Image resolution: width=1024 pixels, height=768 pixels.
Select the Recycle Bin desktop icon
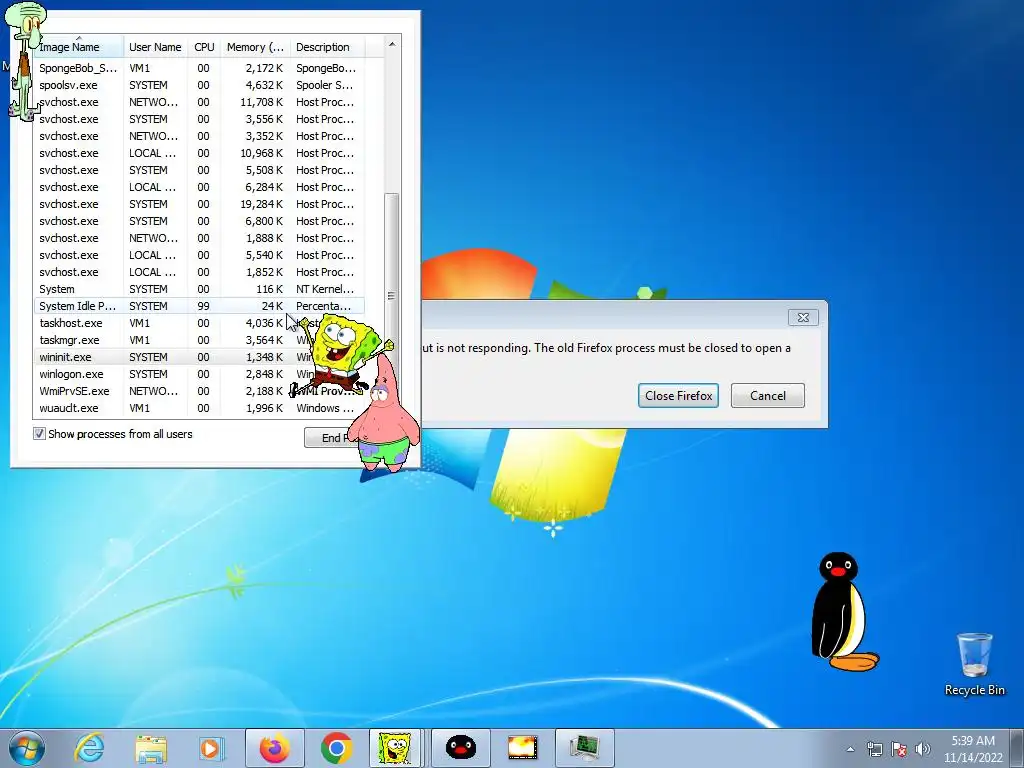974,664
